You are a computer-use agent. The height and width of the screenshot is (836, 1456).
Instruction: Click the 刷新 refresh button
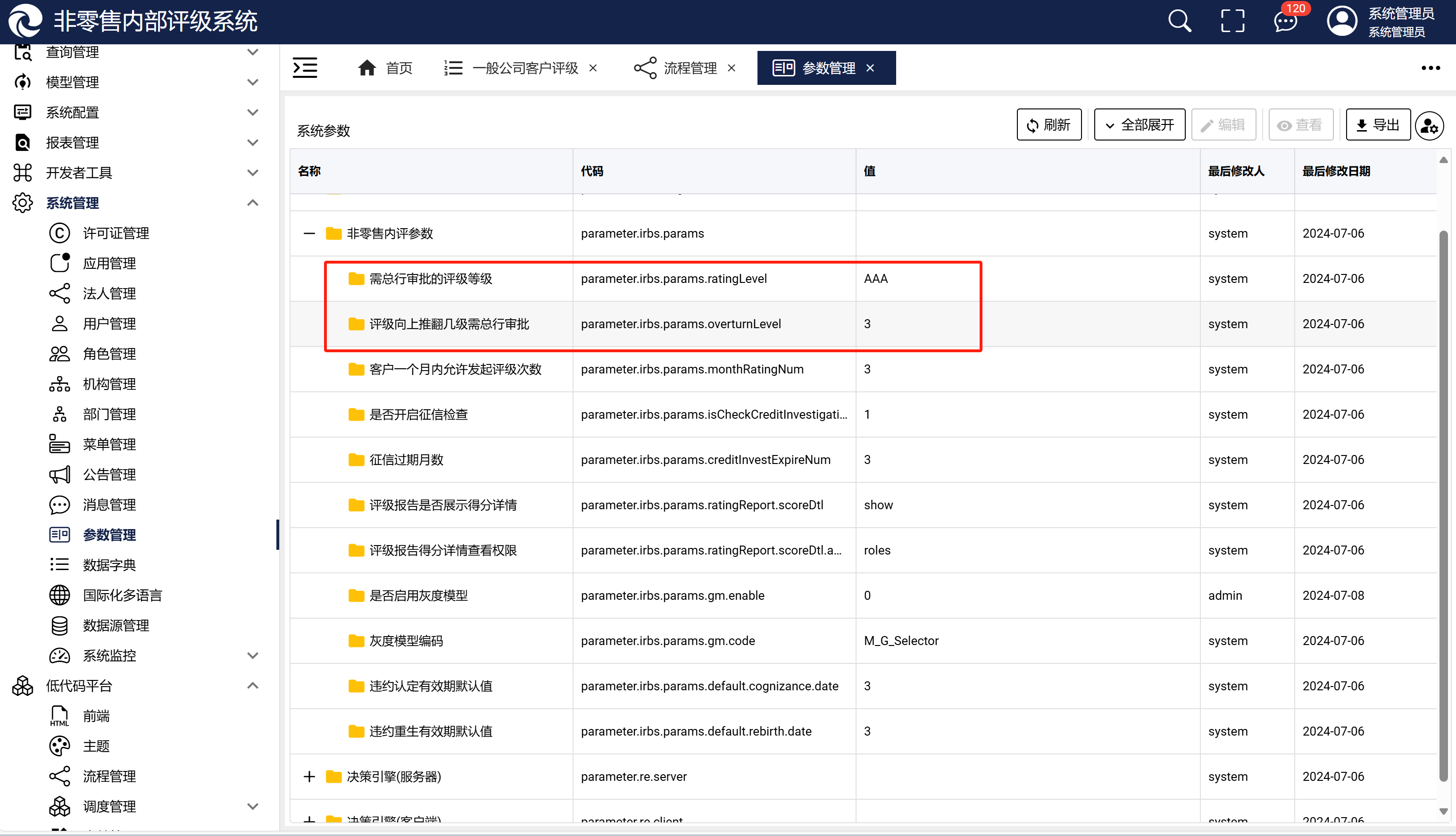click(1049, 124)
